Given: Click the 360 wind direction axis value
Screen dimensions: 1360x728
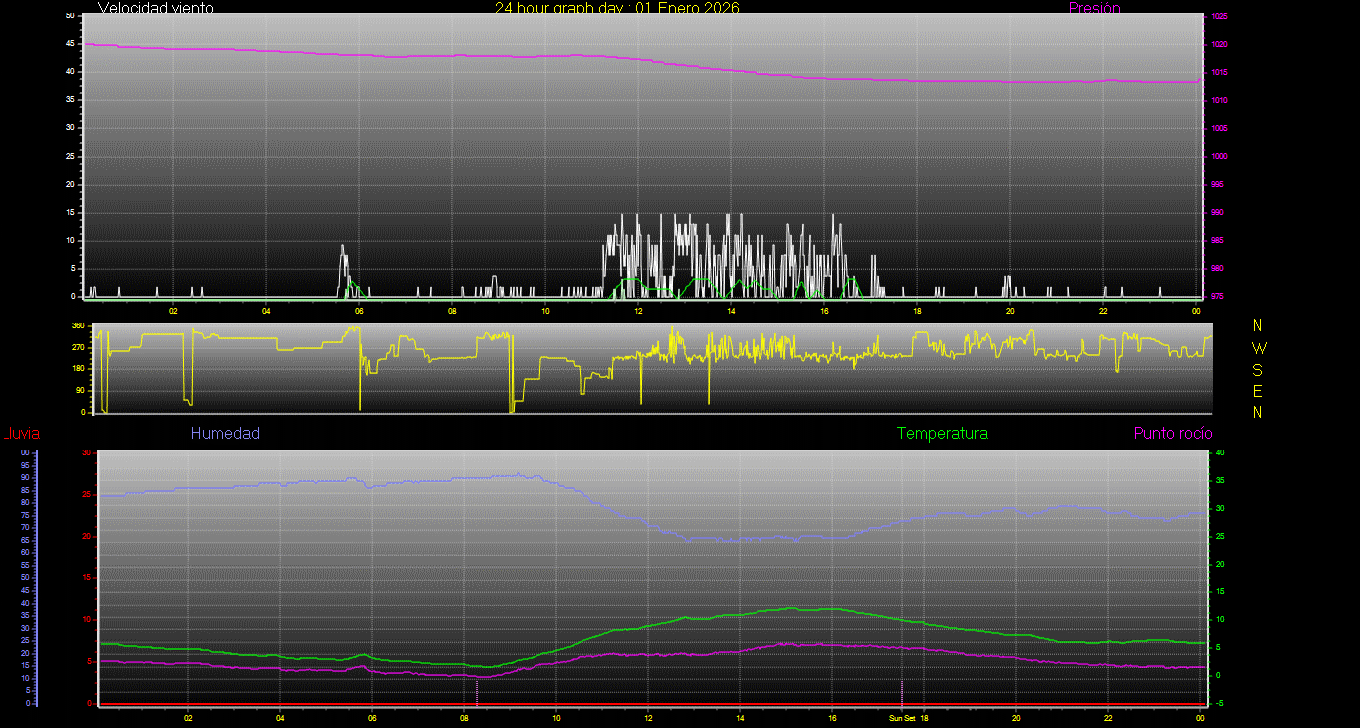Looking at the screenshot, I should (78, 326).
